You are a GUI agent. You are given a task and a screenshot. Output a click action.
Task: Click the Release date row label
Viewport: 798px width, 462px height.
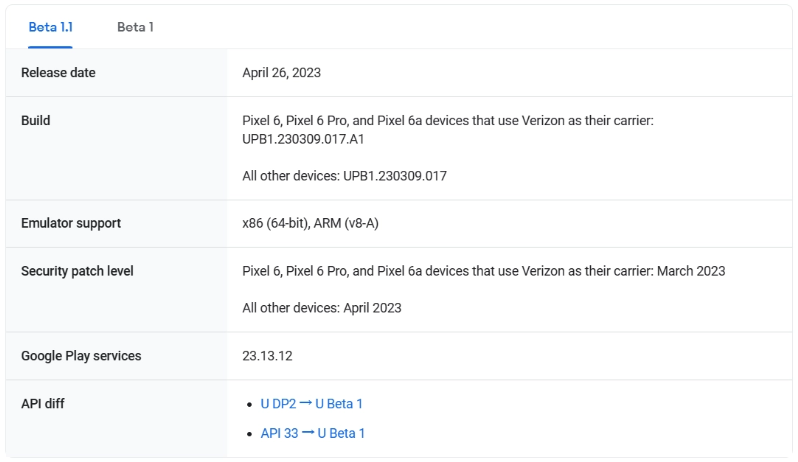point(58,72)
